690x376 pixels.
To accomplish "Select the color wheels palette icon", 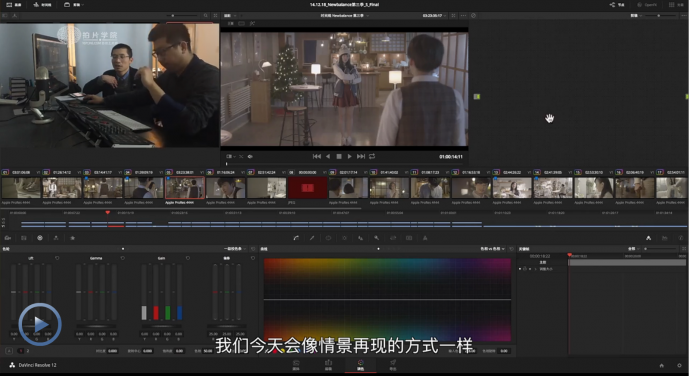I will tap(40, 238).
